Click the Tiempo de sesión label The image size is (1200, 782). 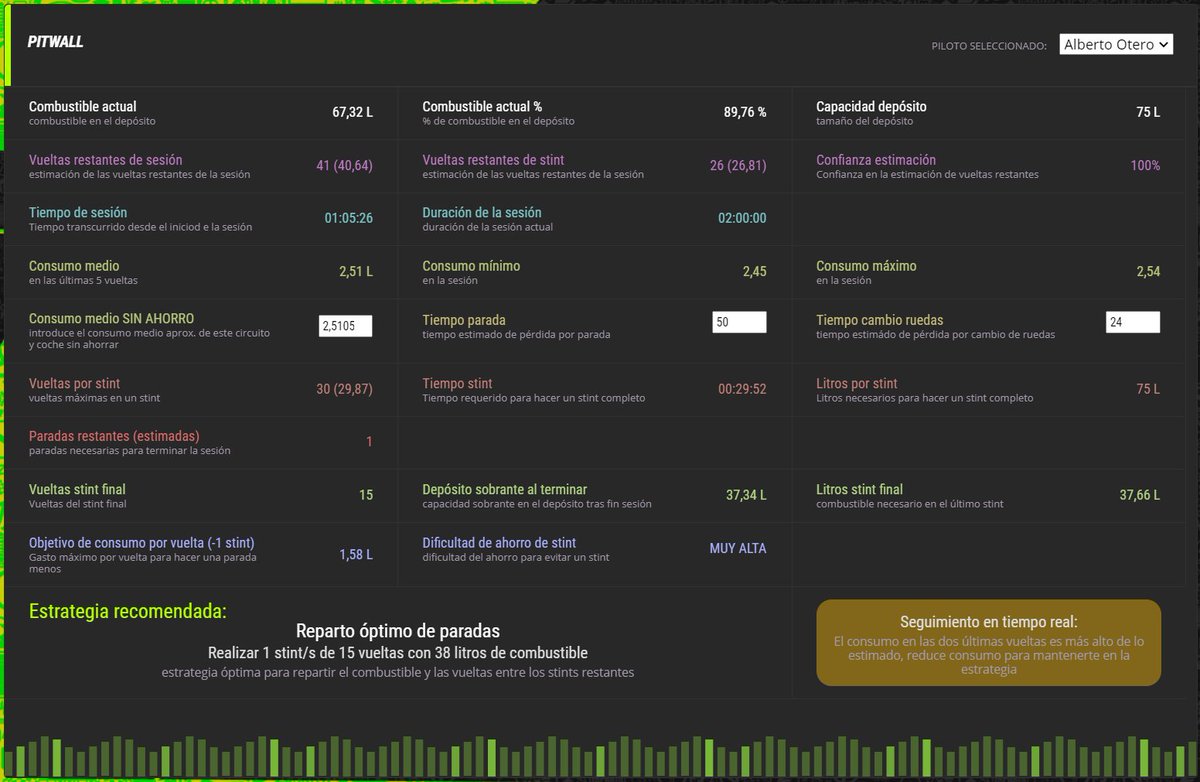tap(78, 212)
